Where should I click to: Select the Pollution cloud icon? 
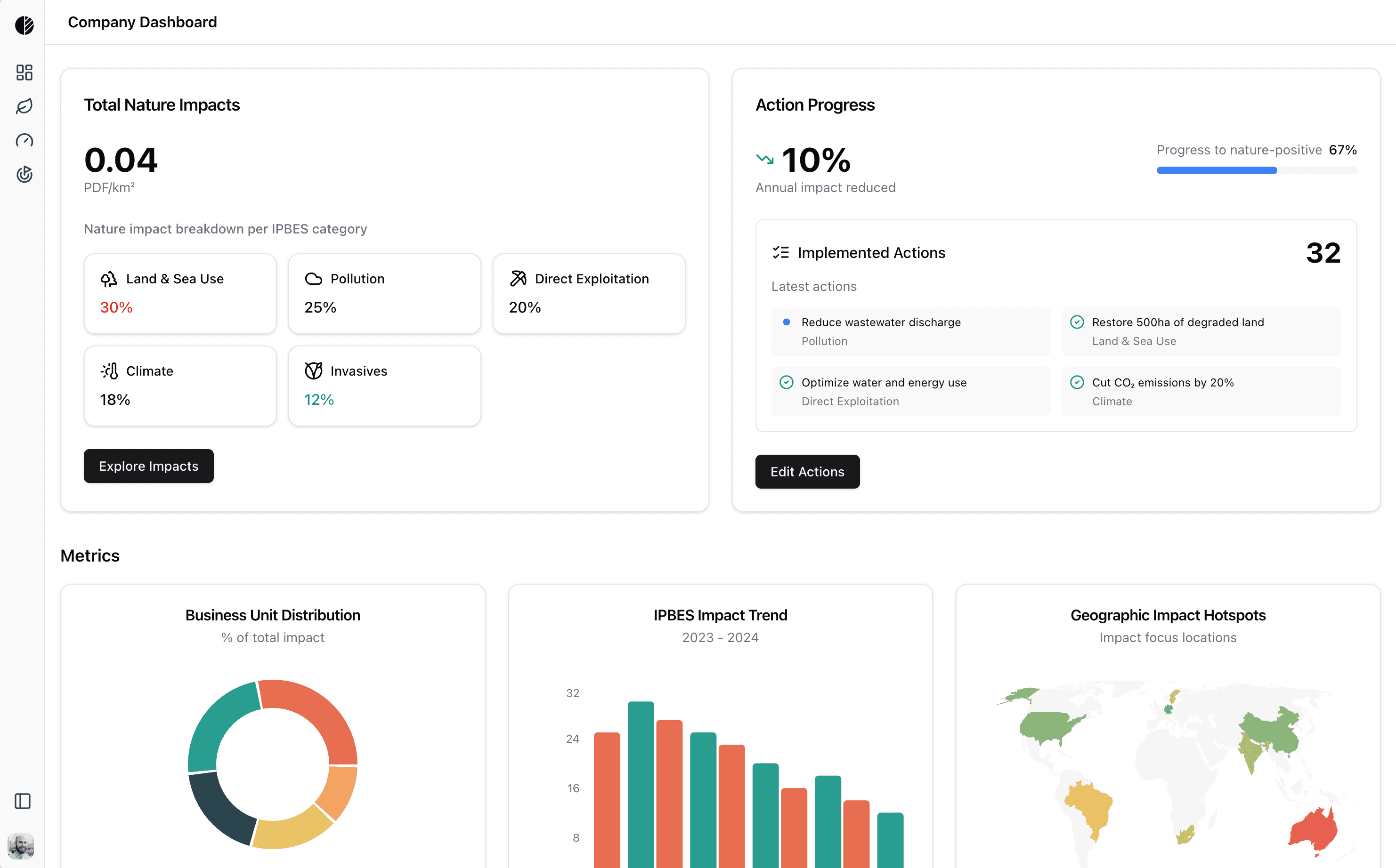point(314,279)
